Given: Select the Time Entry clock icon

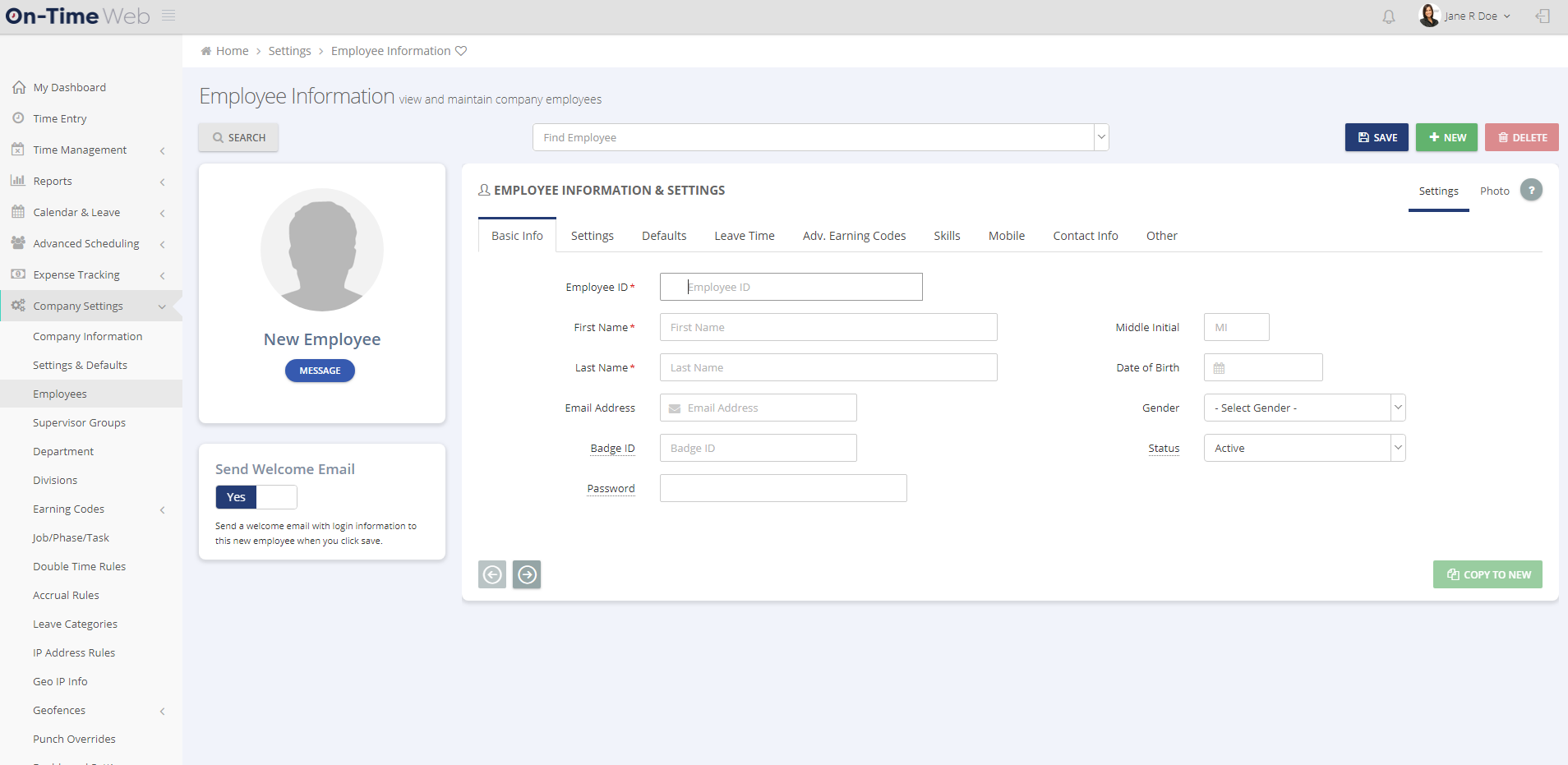Looking at the screenshot, I should pos(18,118).
